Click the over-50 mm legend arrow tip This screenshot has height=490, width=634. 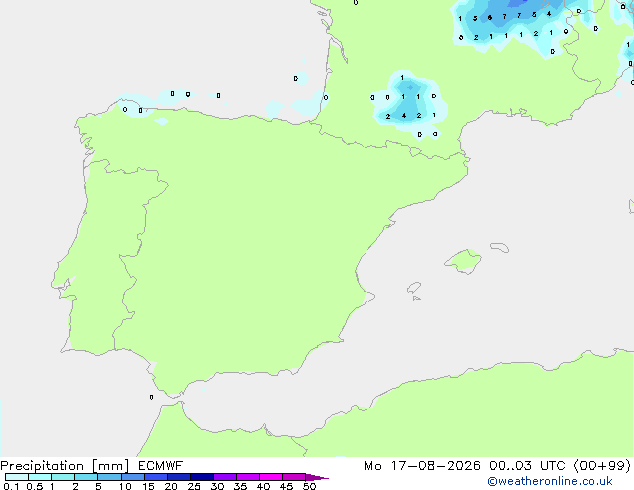click(317, 477)
